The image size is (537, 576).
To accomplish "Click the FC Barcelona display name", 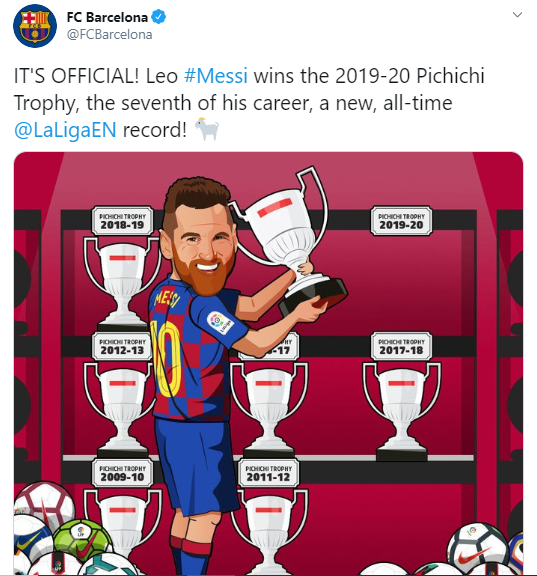I will (107, 17).
